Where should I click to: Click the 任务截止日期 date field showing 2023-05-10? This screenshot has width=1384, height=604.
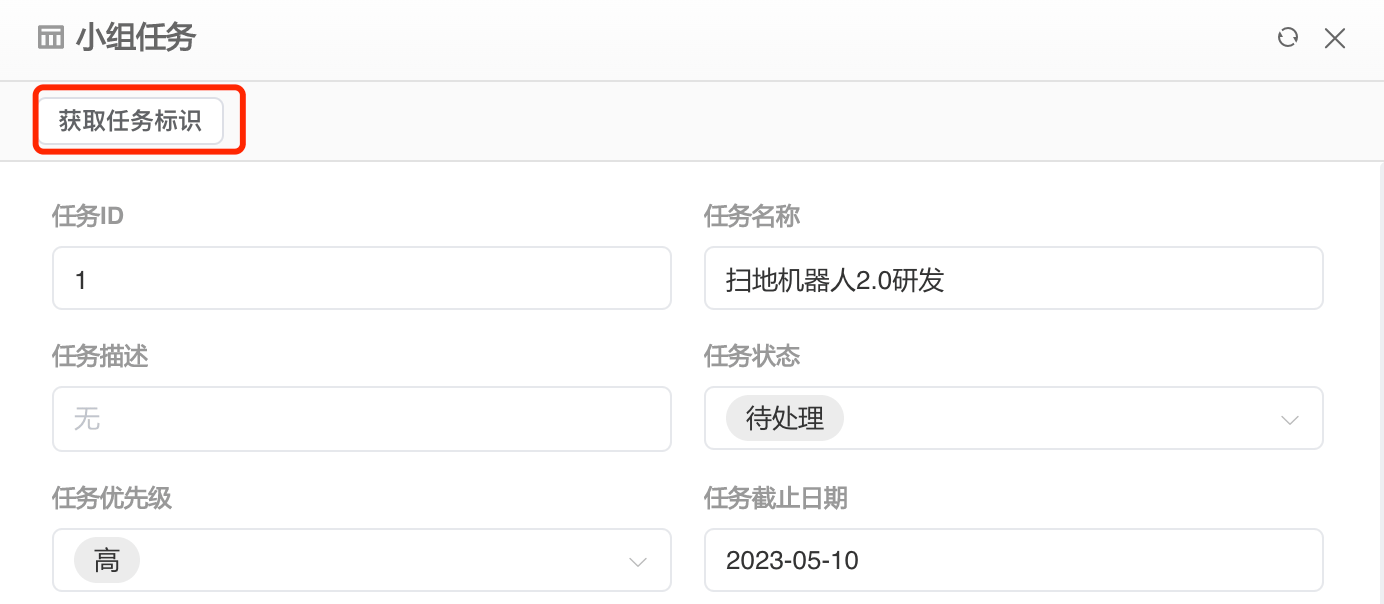pyautogui.click(x=1013, y=560)
